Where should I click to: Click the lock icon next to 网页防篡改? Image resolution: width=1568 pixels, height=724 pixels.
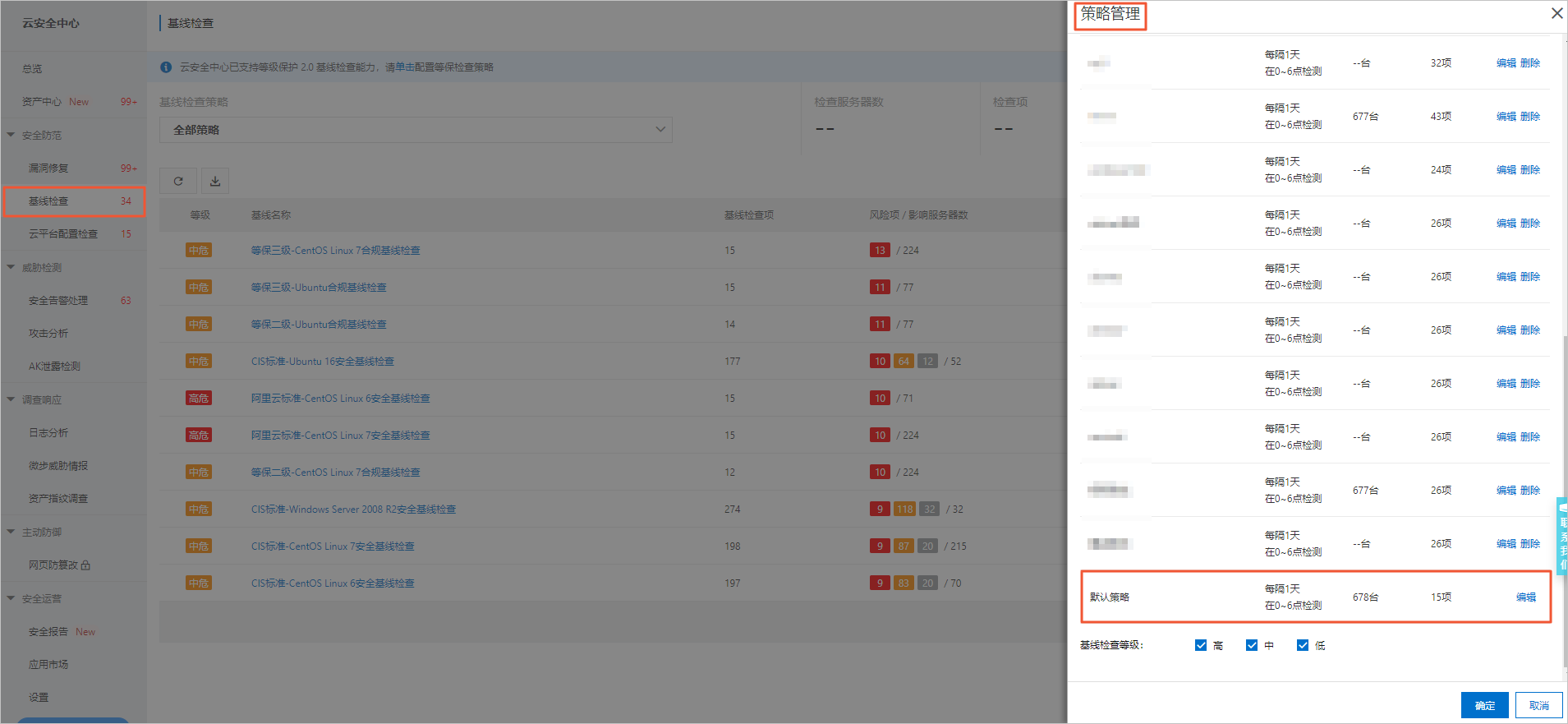click(86, 565)
